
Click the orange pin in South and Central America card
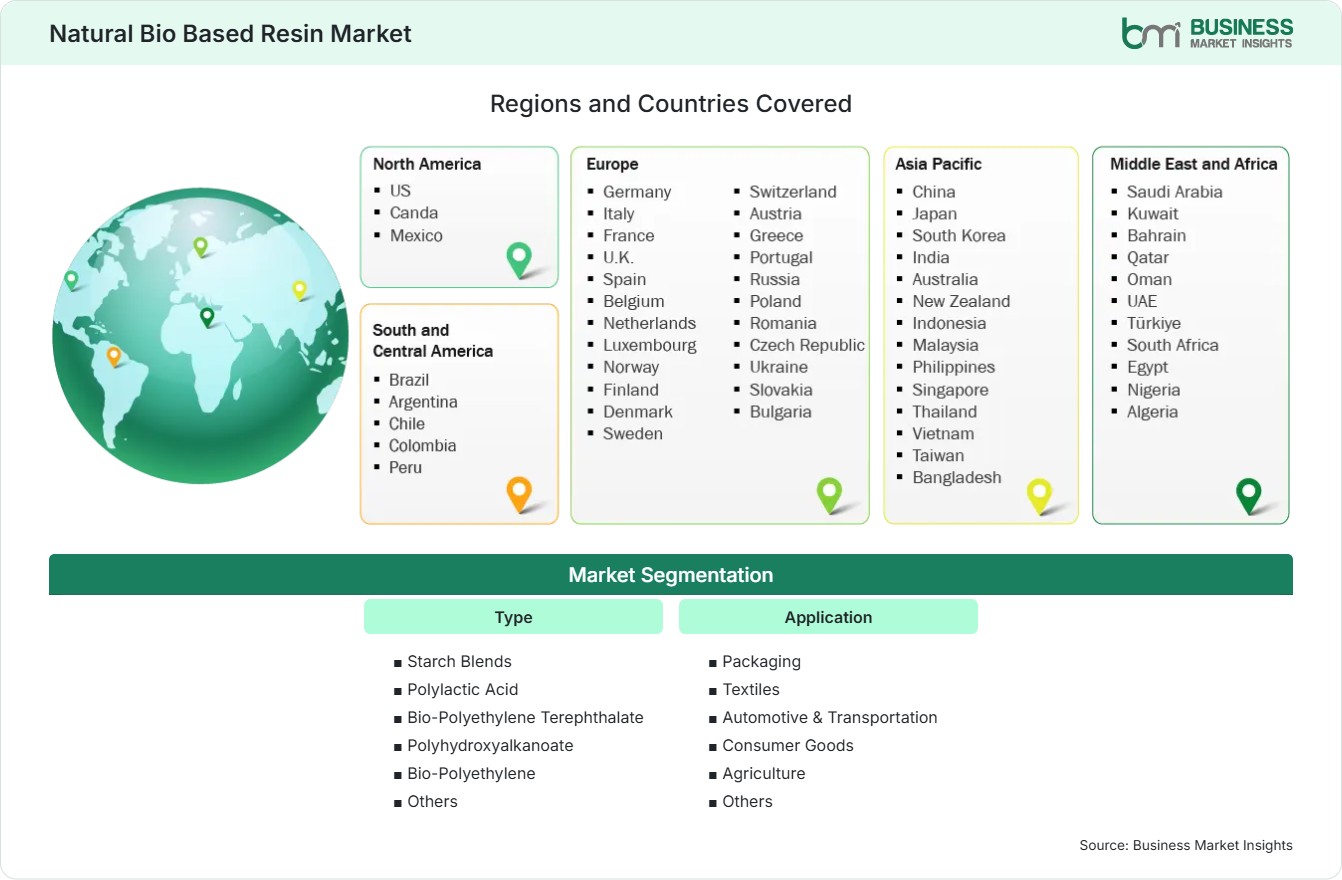point(518,495)
